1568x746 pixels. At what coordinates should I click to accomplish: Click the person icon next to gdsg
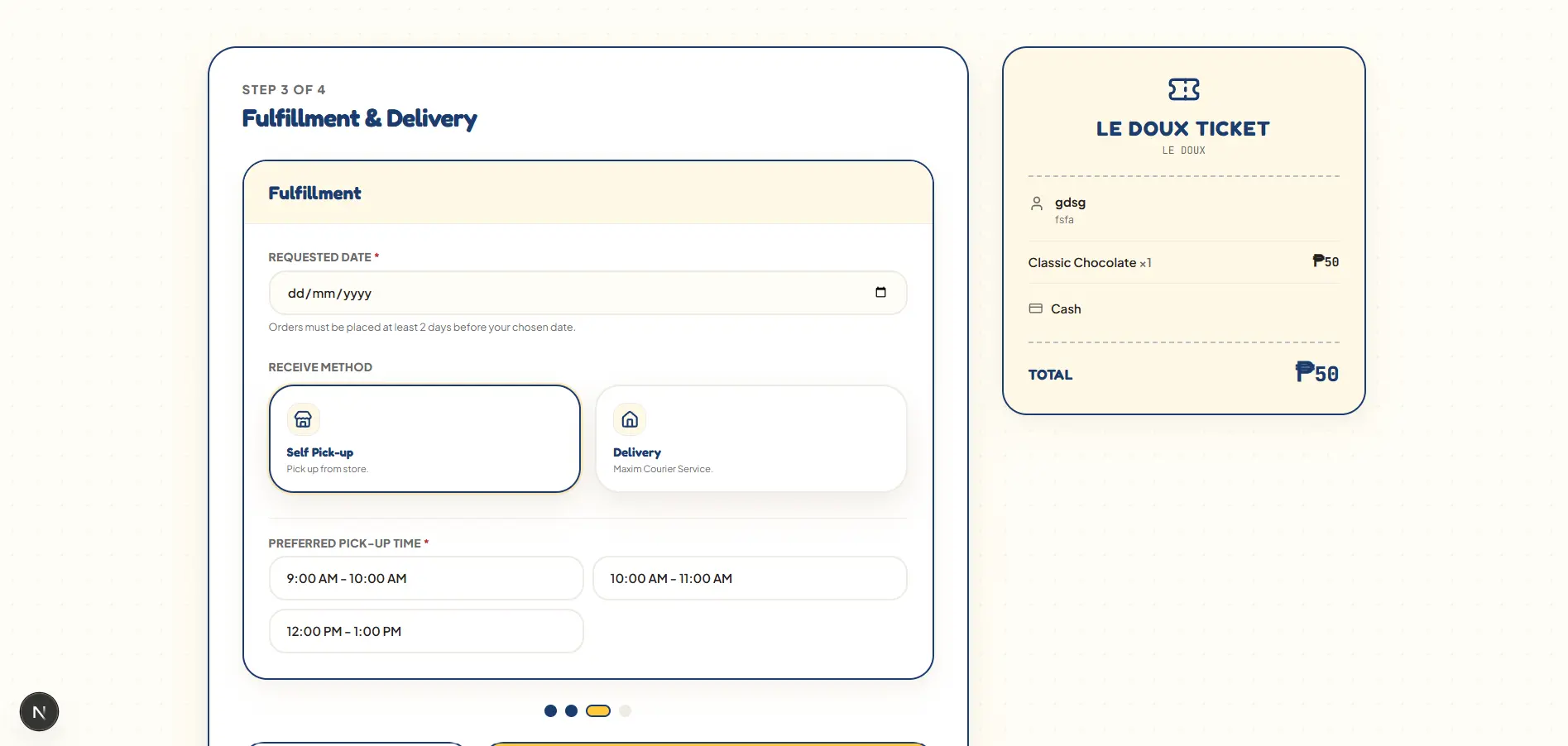click(x=1036, y=203)
